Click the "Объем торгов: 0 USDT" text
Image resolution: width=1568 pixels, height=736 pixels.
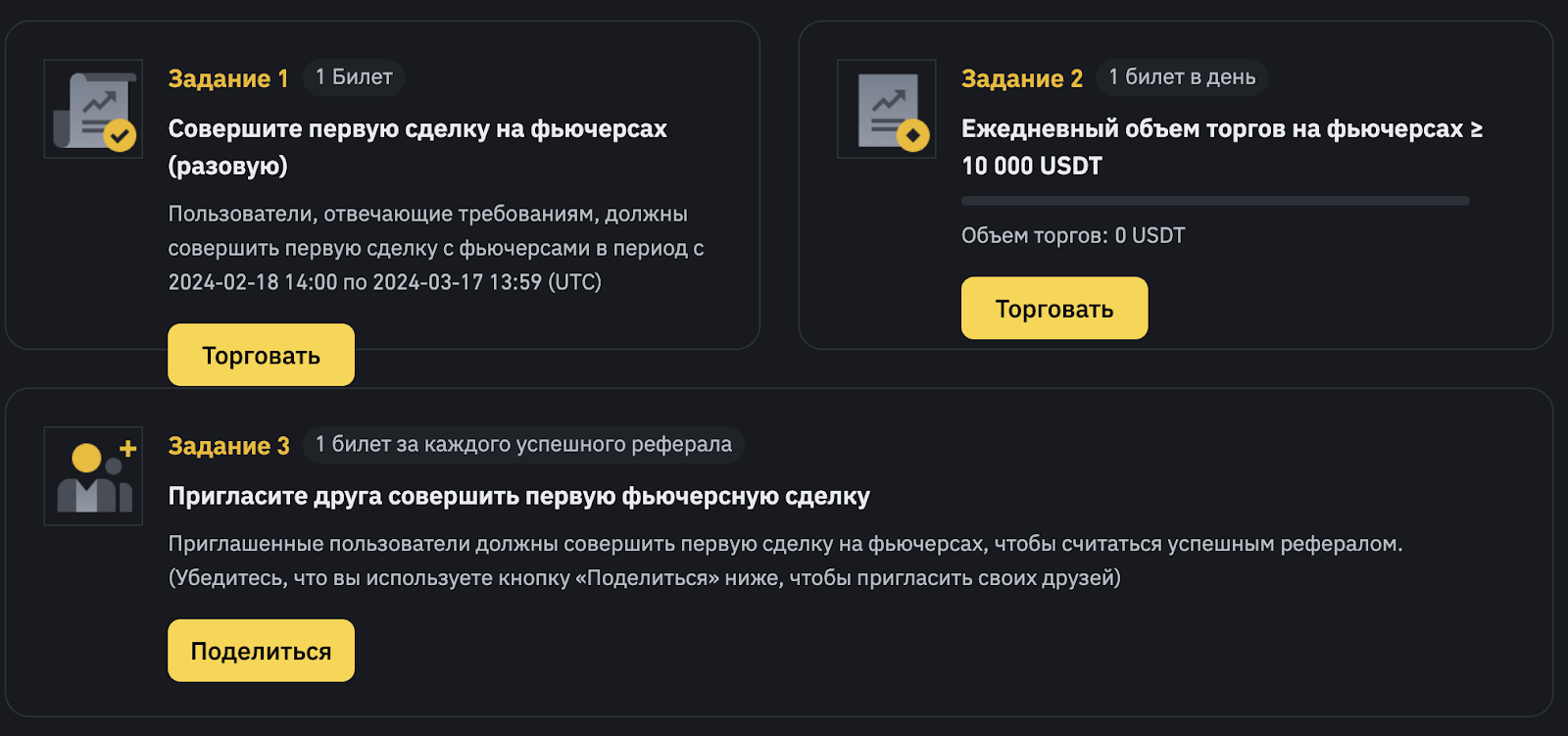click(x=1073, y=236)
